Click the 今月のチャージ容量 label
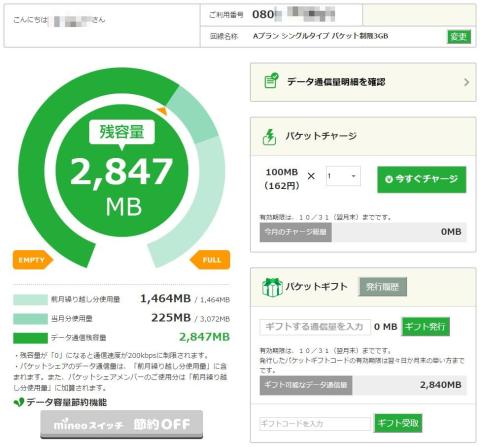This screenshot has width=480, height=447. click(295, 232)
